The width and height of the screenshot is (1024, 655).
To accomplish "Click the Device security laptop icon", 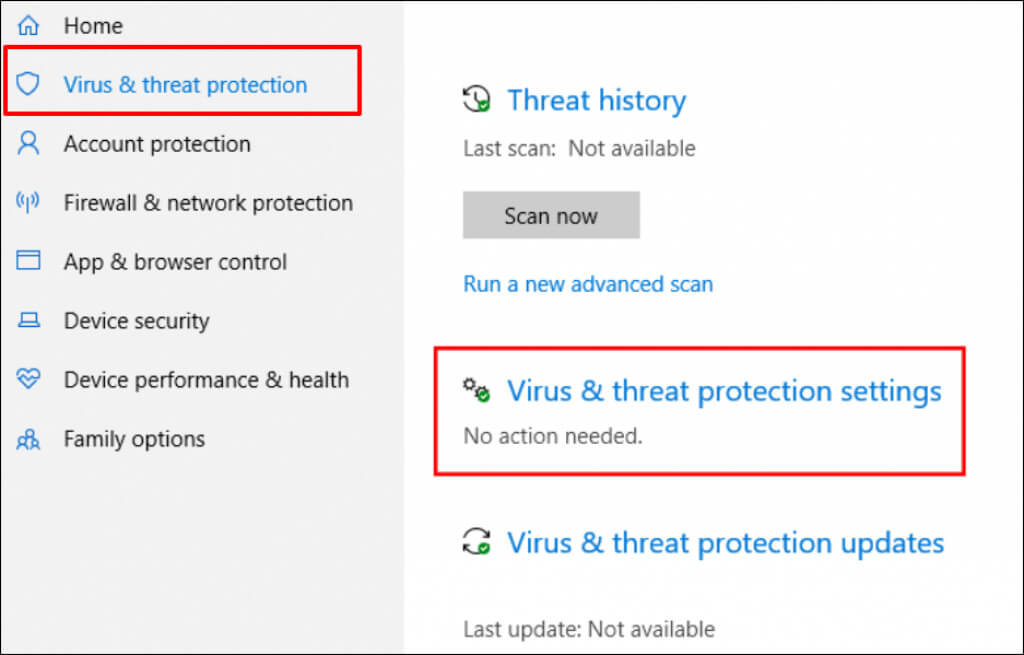I will [28, 321].
